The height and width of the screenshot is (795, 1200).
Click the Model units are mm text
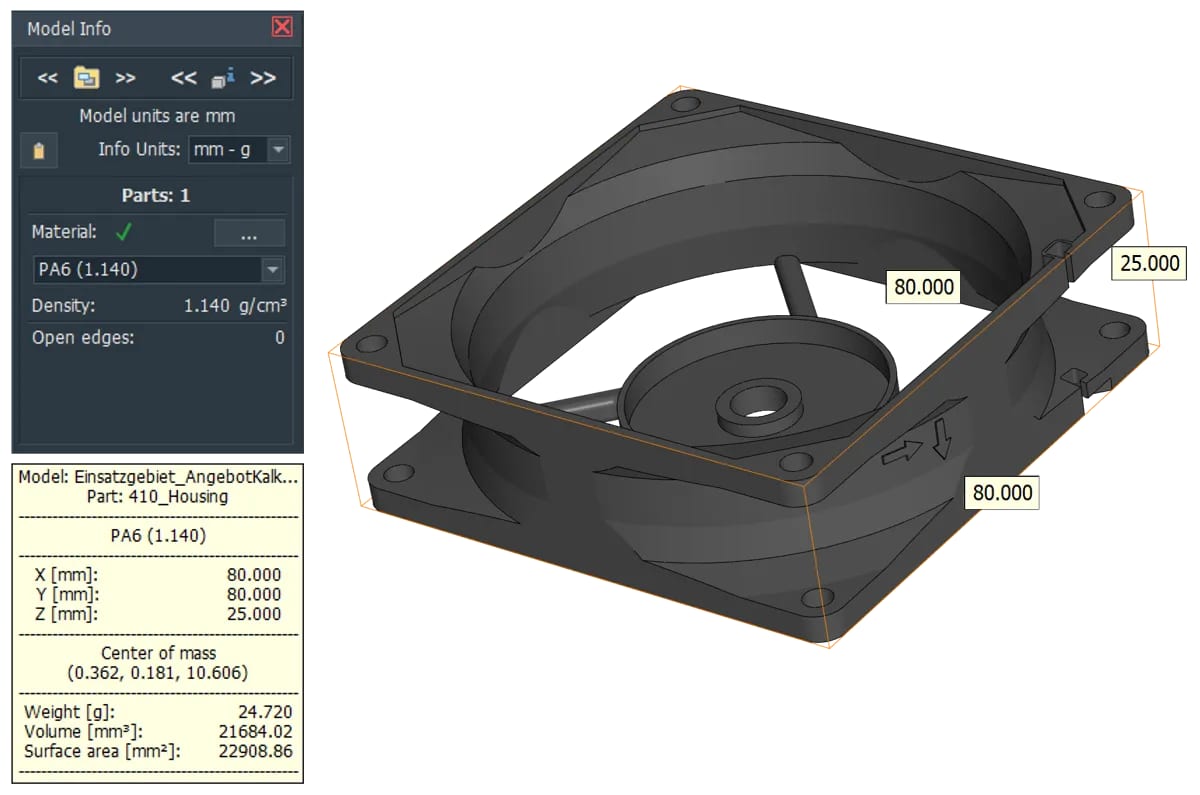(x=157, y=116)
